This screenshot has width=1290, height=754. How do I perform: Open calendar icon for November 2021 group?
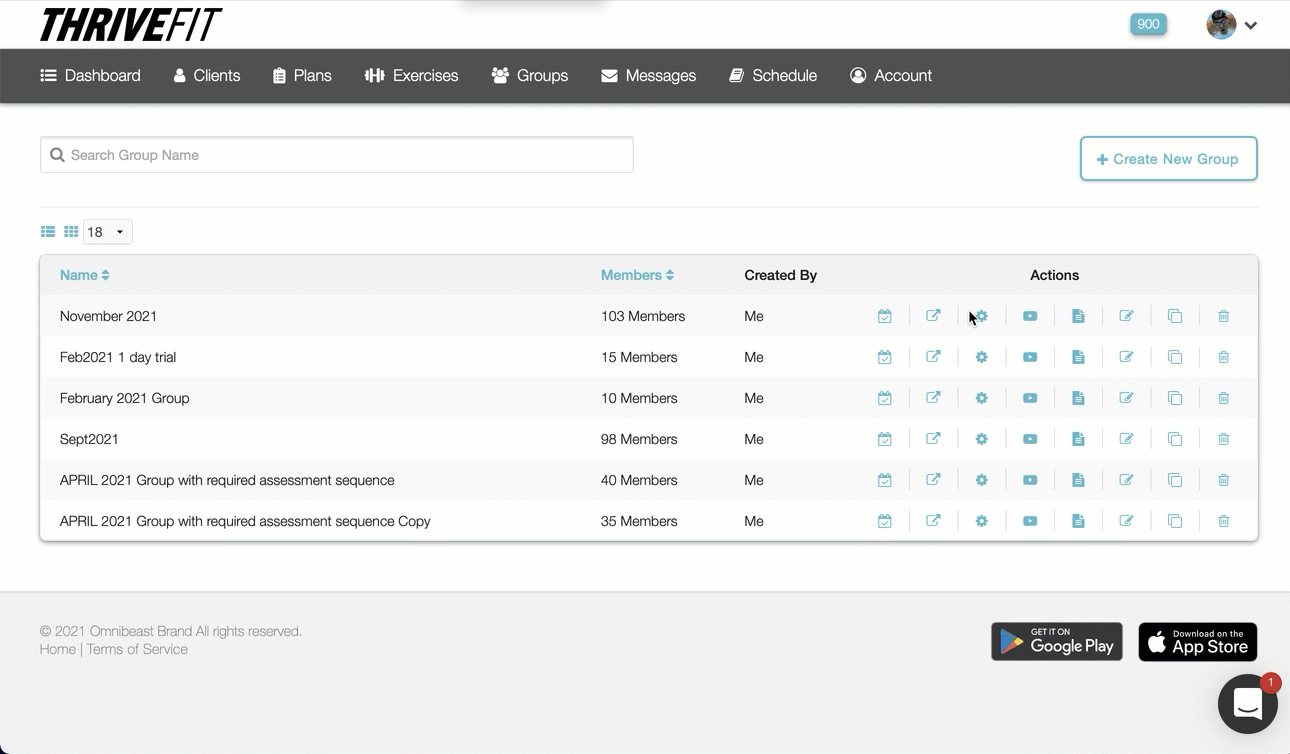(885, 316)
